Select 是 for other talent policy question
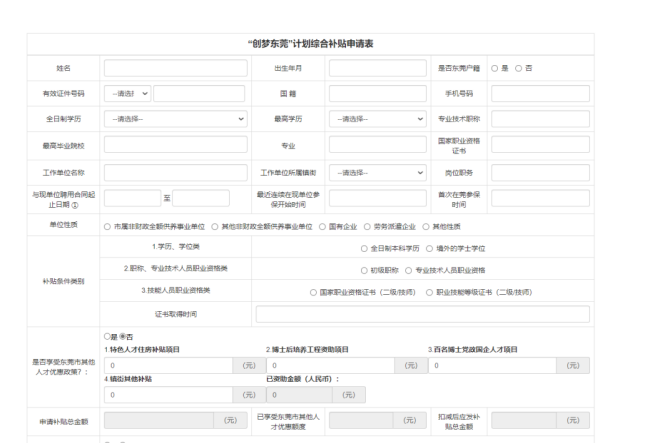 pyautogui.click(x=107, y=335)
